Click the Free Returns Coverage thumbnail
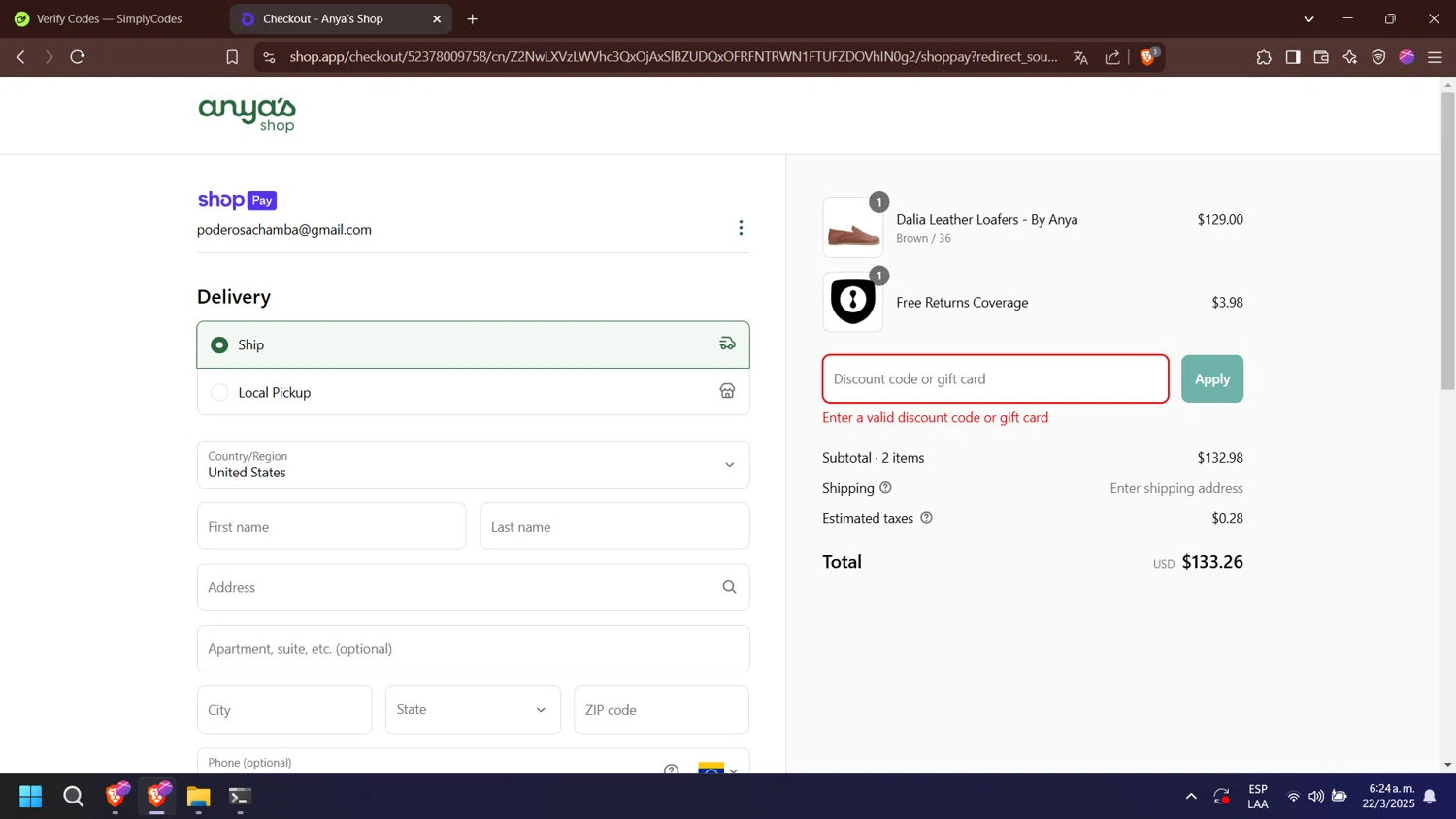 pos(853,302)
